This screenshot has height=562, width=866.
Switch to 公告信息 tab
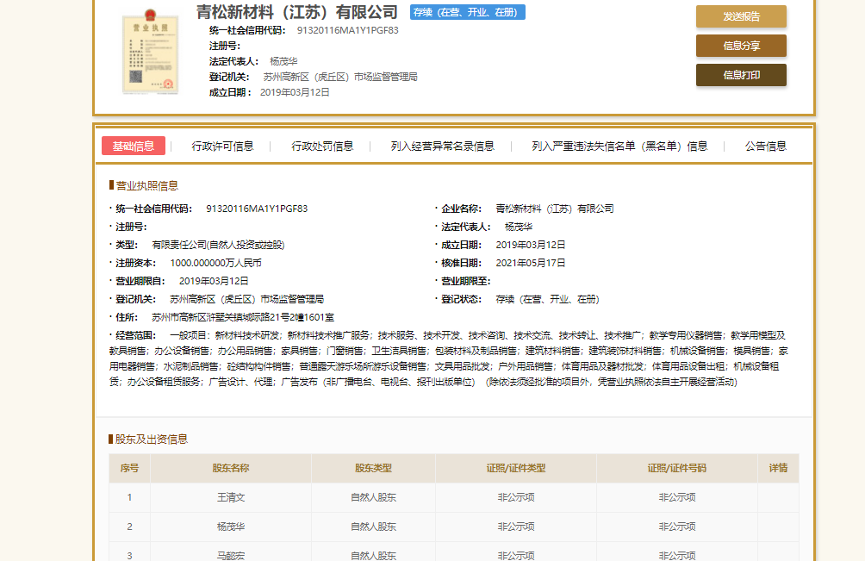[765, 146]
